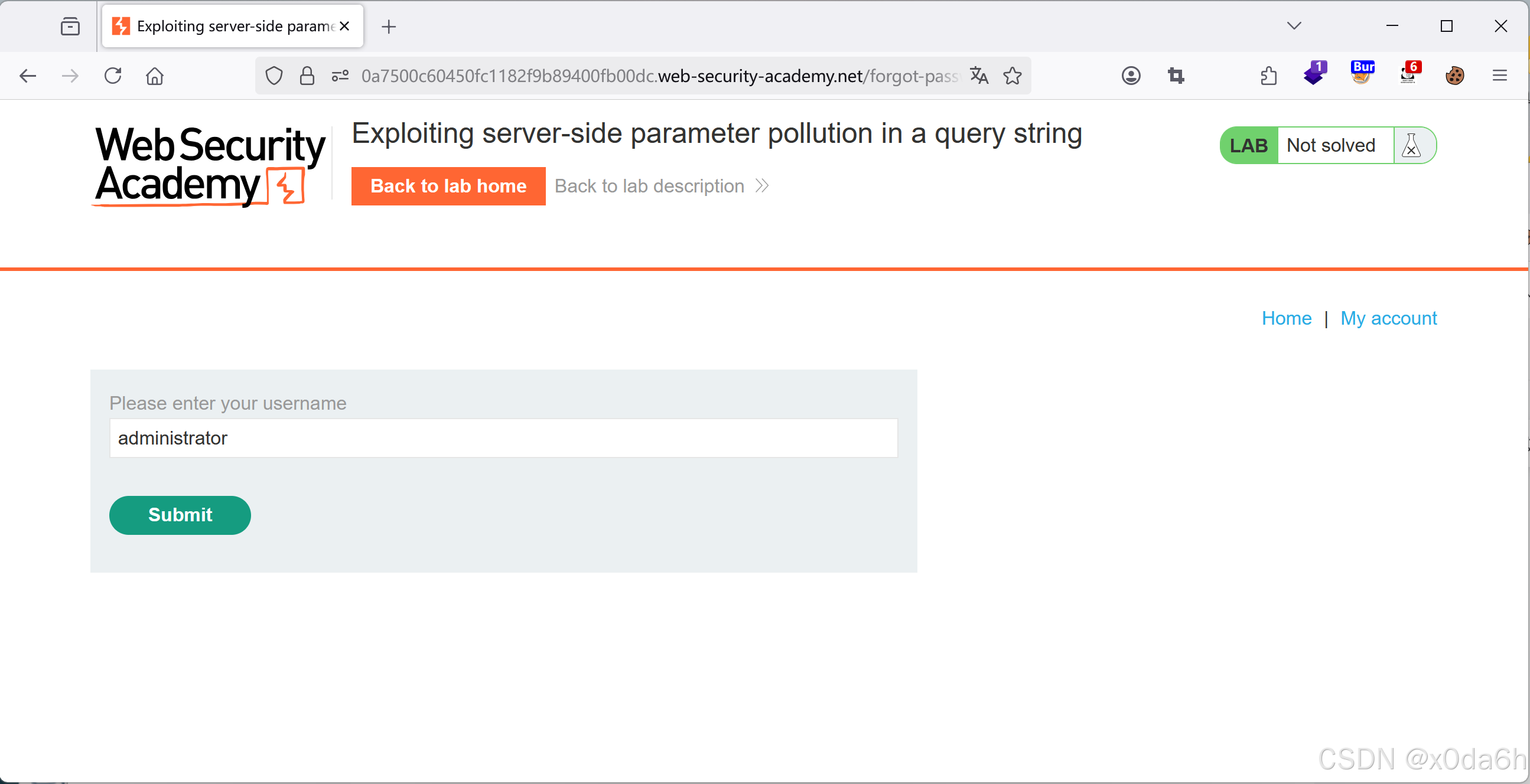Open the list-all-tabs dropdown chevron

tap(1294, 26)
